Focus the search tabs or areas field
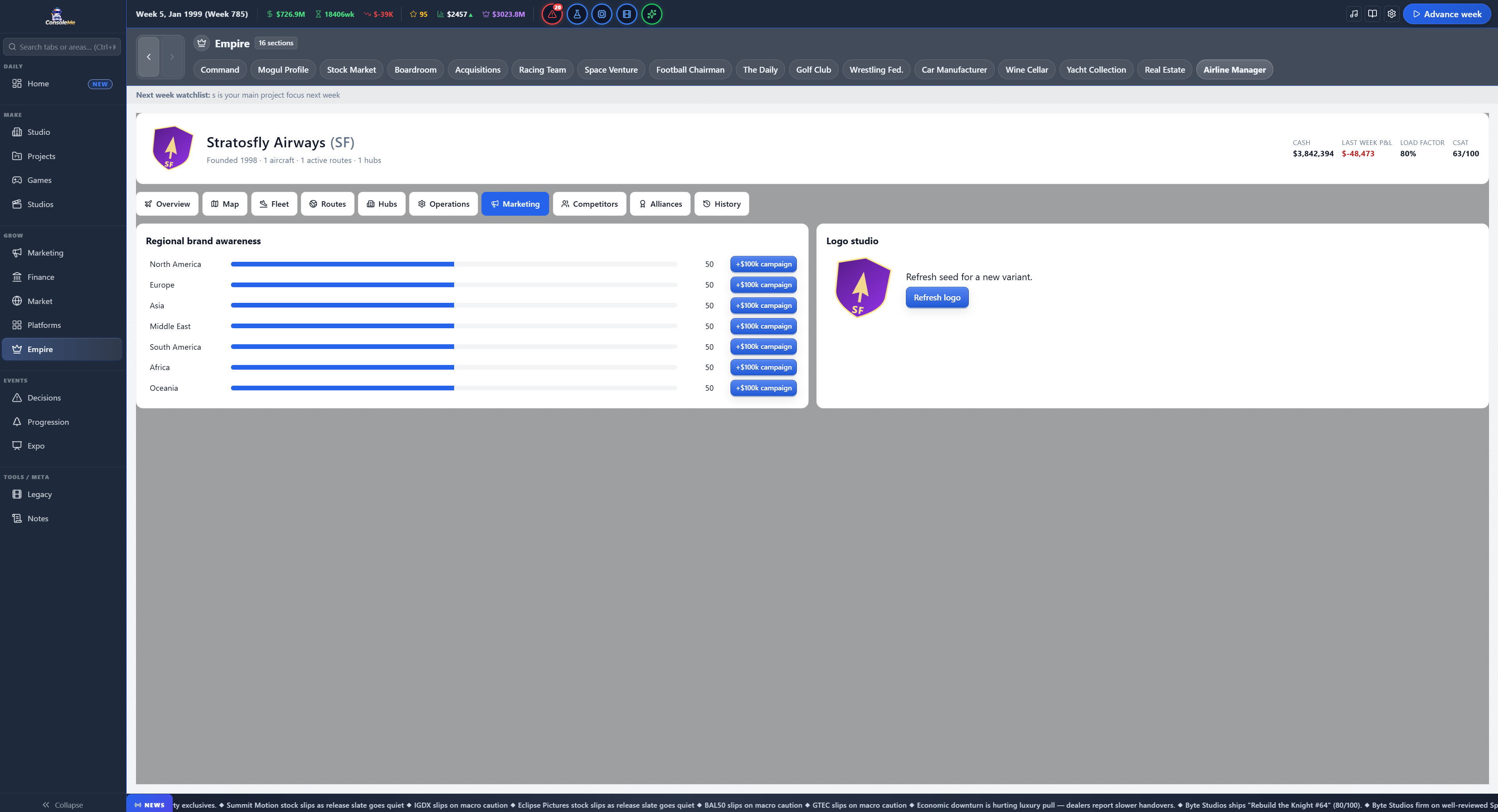1498x812 pixels. (62, 47)
